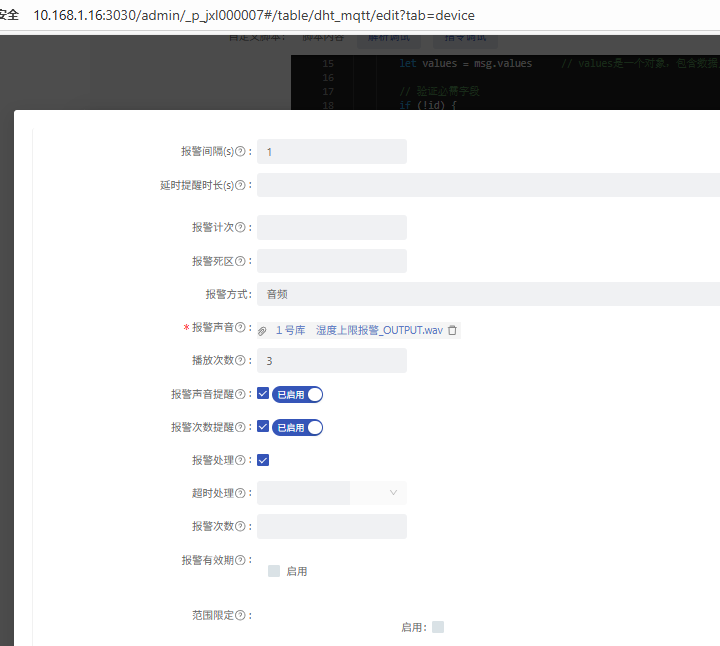Click help icon next to 报警计次
The height and width of the screenshot is (646, 720).
coord(240,227)
